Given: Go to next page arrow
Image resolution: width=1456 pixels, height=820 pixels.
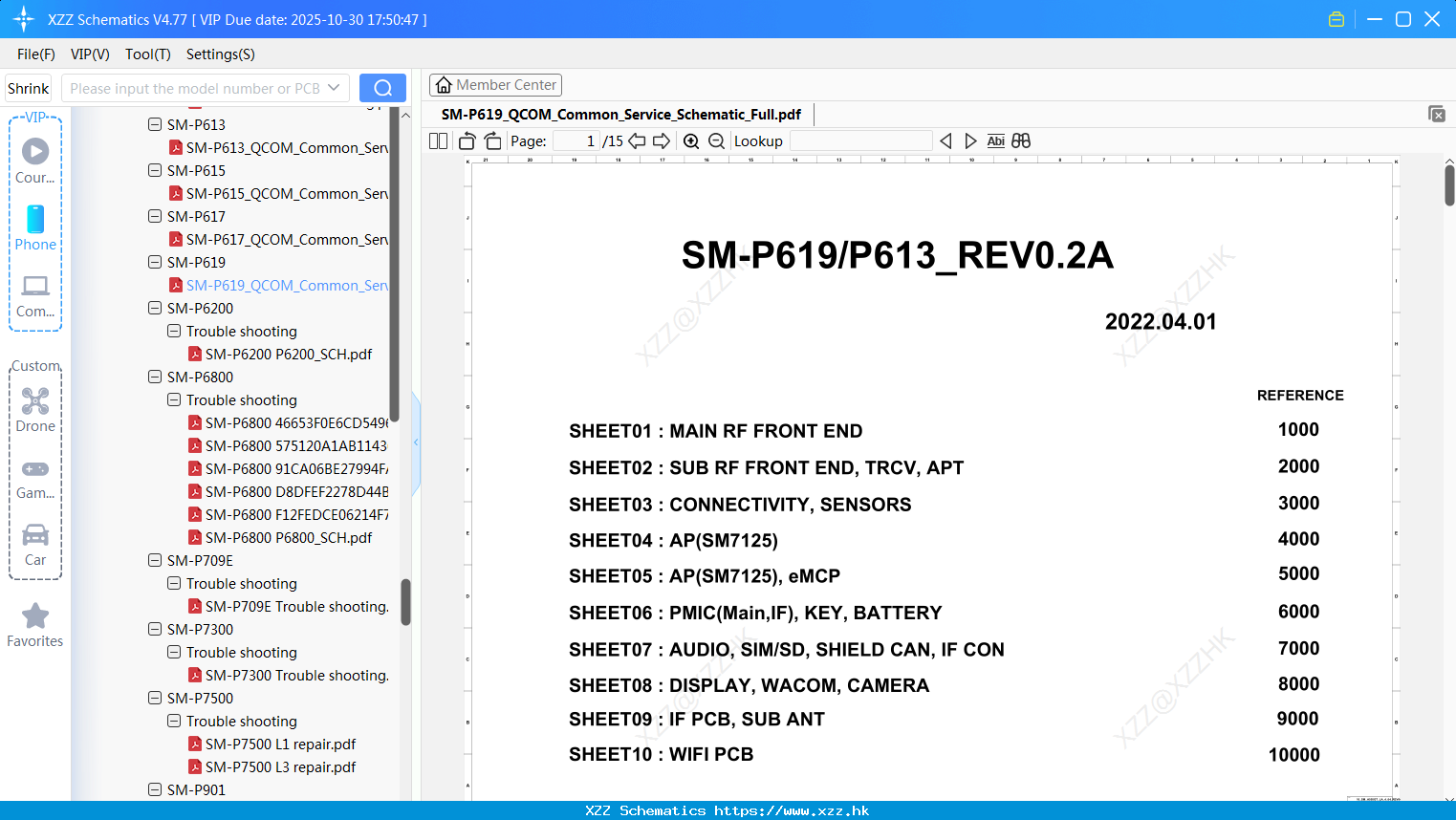Looking at the screenshot, I should pos(662,140).
